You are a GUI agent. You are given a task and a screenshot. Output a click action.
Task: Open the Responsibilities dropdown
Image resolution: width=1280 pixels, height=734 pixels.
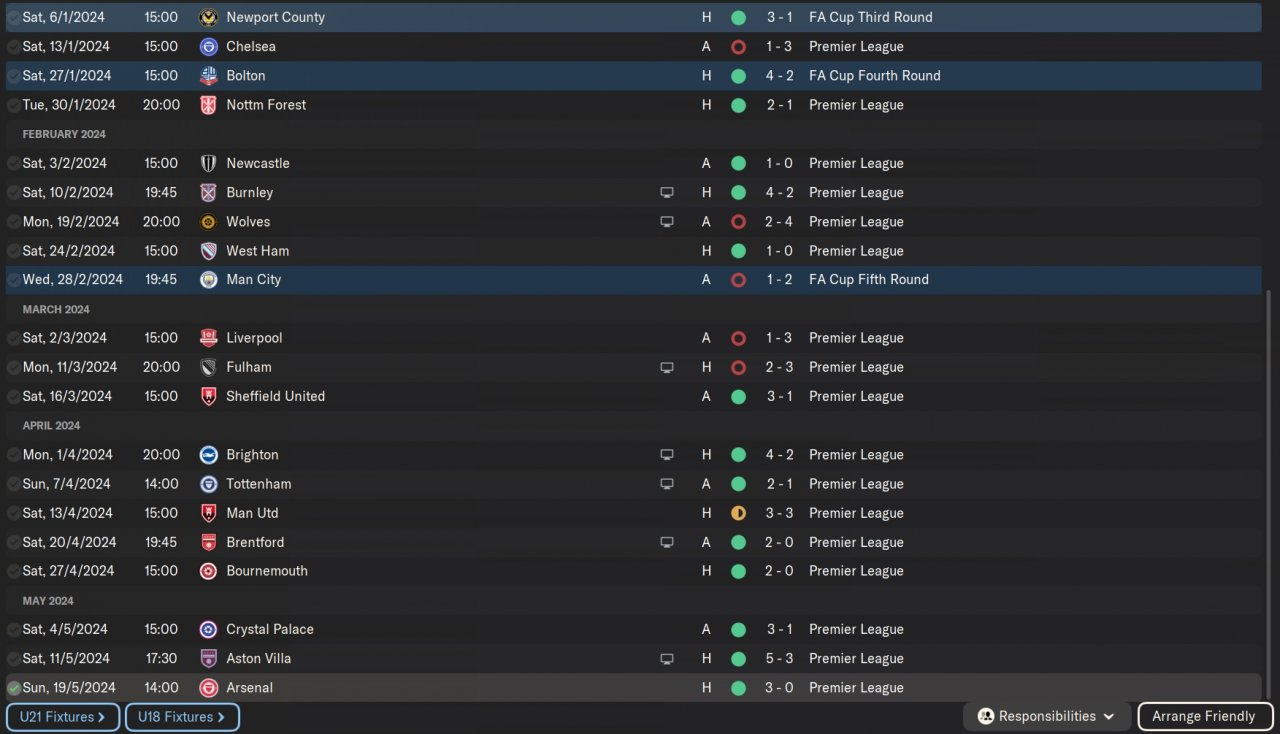point(1047,716)
